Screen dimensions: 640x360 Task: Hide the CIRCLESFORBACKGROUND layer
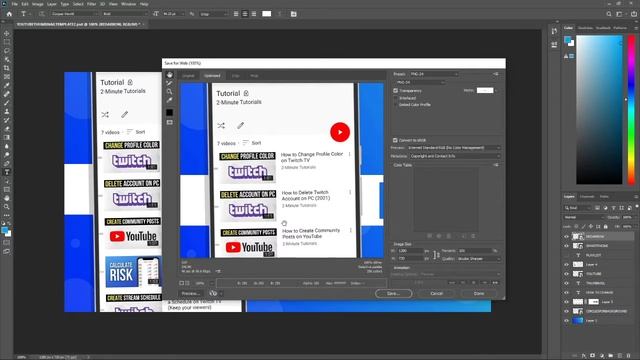tap(566, 311)
